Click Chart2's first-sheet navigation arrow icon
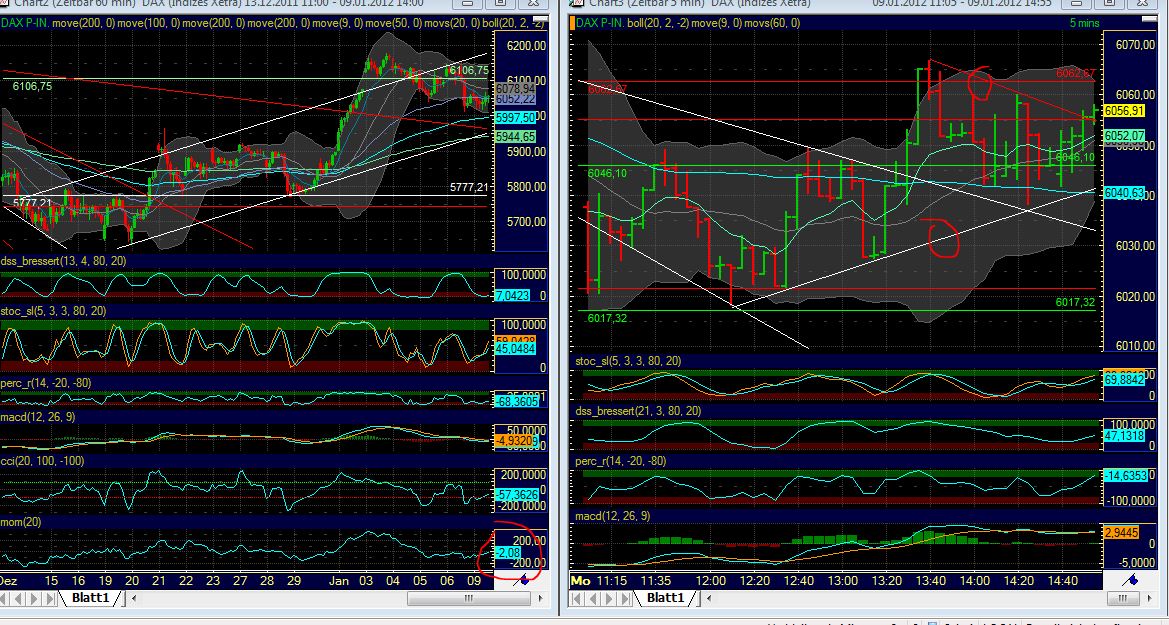Image resolution: width=1169 pixels, height=625 pixels. (5, 598)
